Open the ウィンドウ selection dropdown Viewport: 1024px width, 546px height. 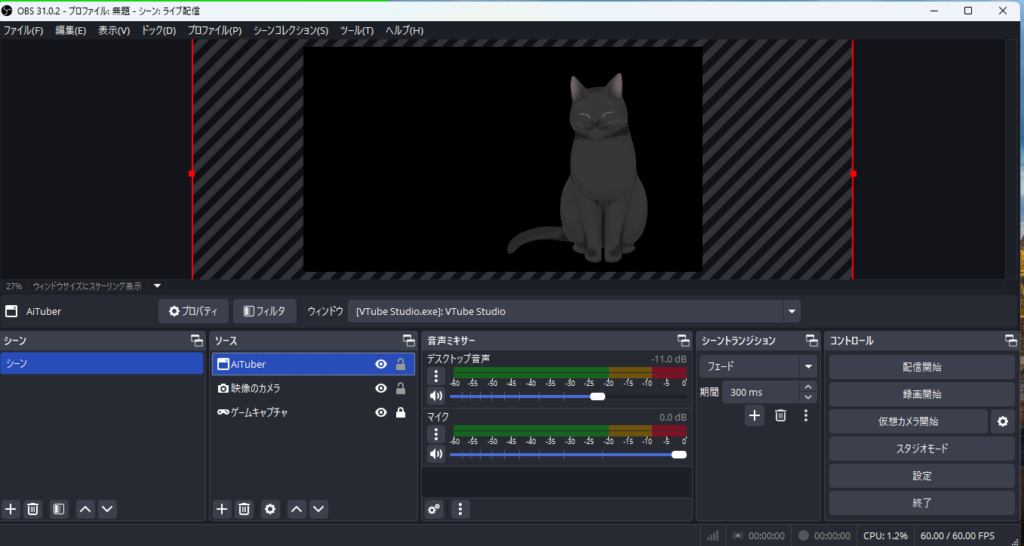[x=792, y=311]
